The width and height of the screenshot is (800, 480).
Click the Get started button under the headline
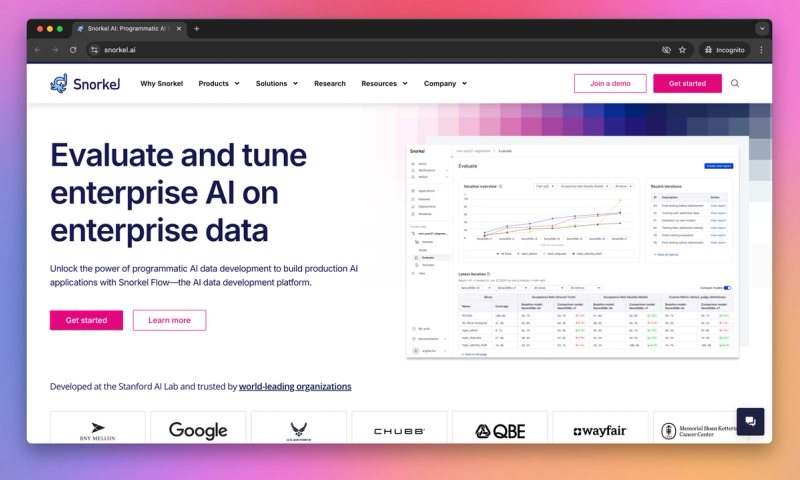pyautogui.click(x=86, y=320)
